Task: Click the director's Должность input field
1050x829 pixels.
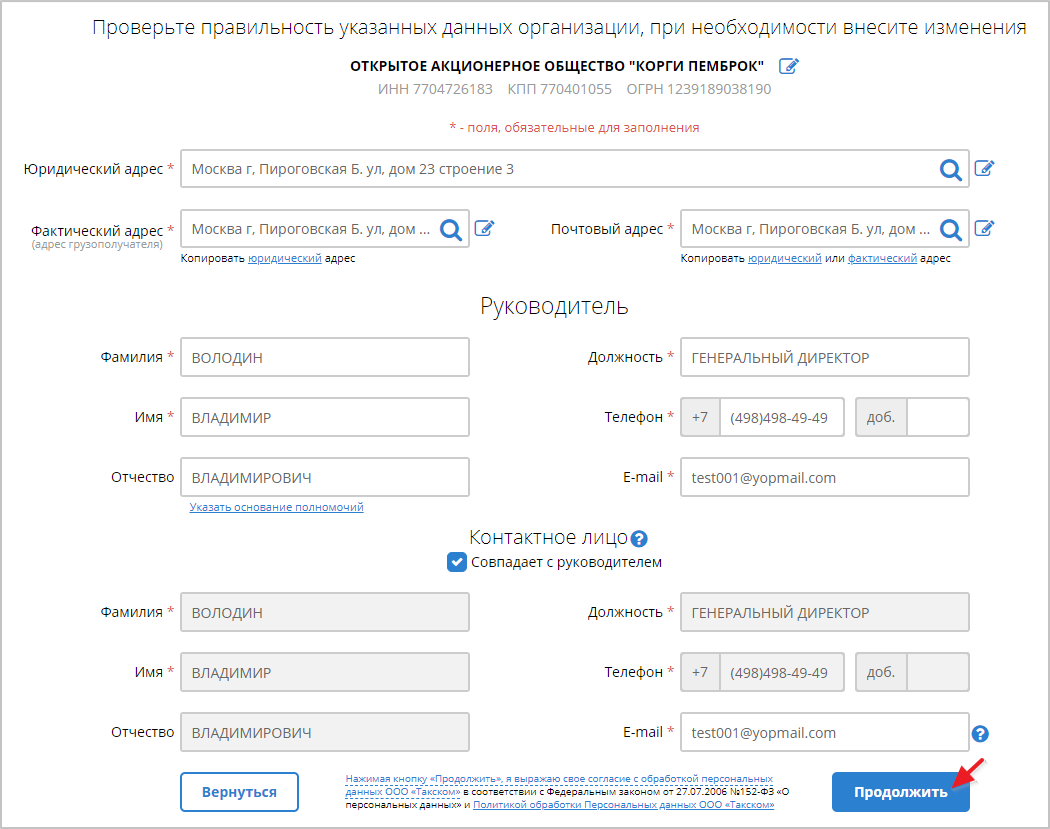Action: click(x=824, y=357)
